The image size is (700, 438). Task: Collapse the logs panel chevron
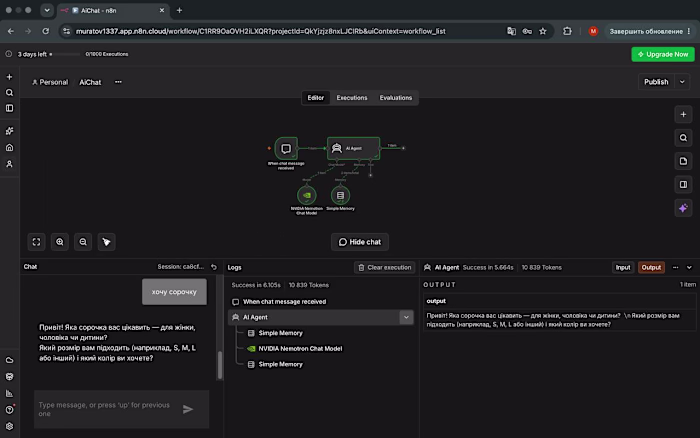click(x=689, y=267)
